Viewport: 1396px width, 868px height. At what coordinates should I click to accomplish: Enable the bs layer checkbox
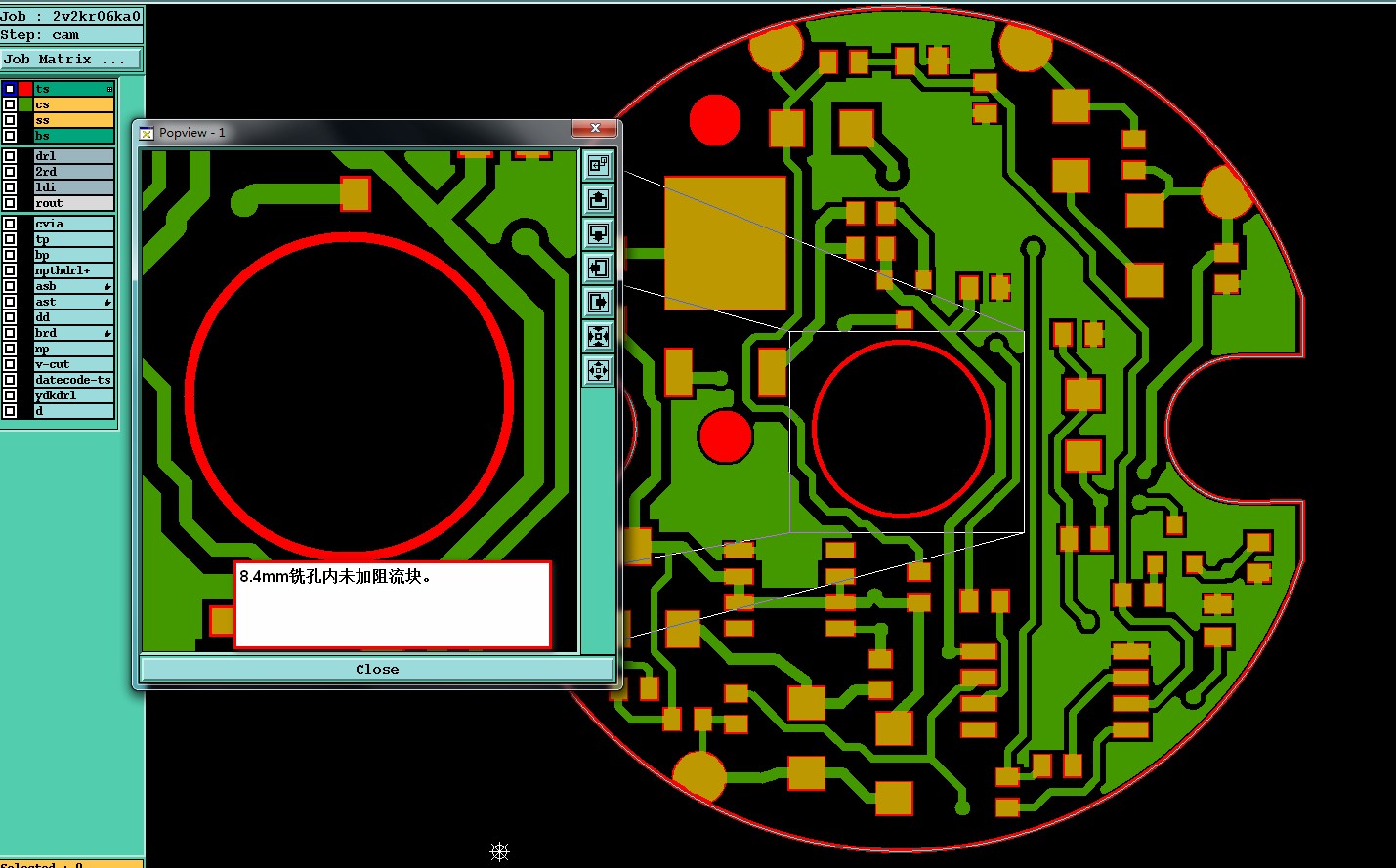coord(10,136)
